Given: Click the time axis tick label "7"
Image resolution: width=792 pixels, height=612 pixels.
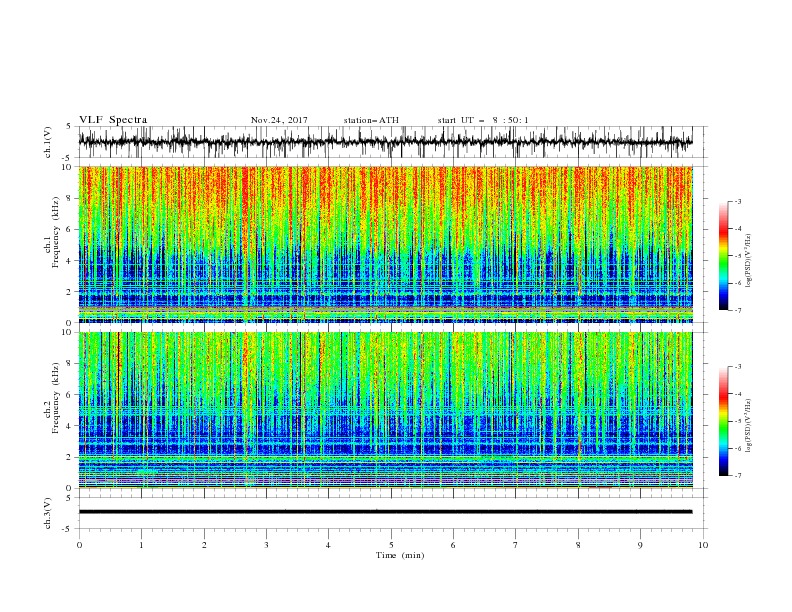Looking at the screenshot, I should point(516,545).
